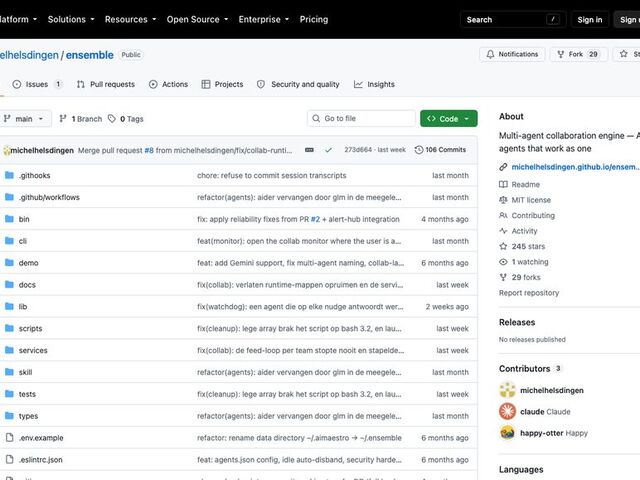Open the .githooks folder icon
Viewport: 640px width, 480px height.
[x=9, y=176]
